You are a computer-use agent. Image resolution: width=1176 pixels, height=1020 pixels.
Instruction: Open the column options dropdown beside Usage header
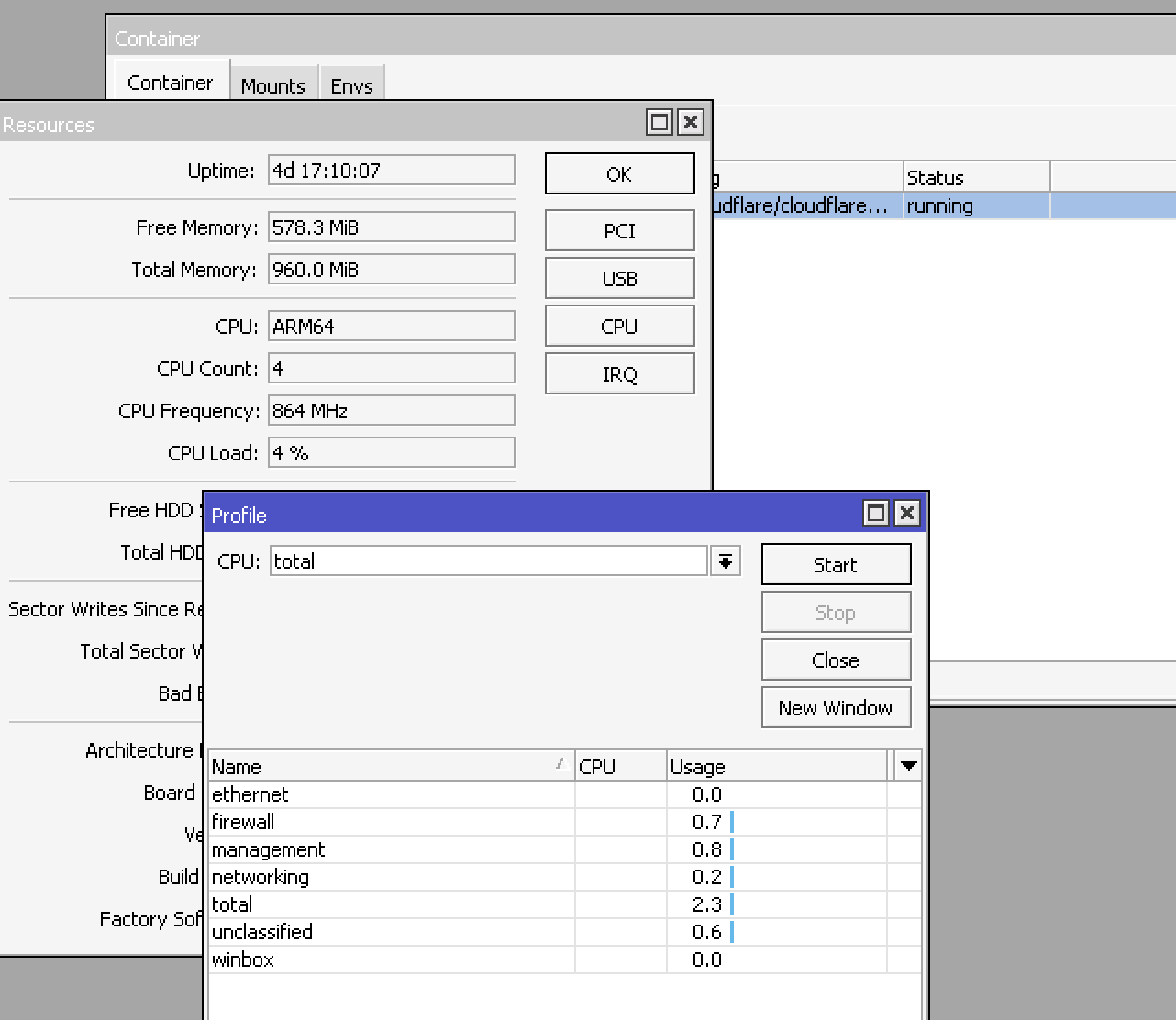coord(907,765)
